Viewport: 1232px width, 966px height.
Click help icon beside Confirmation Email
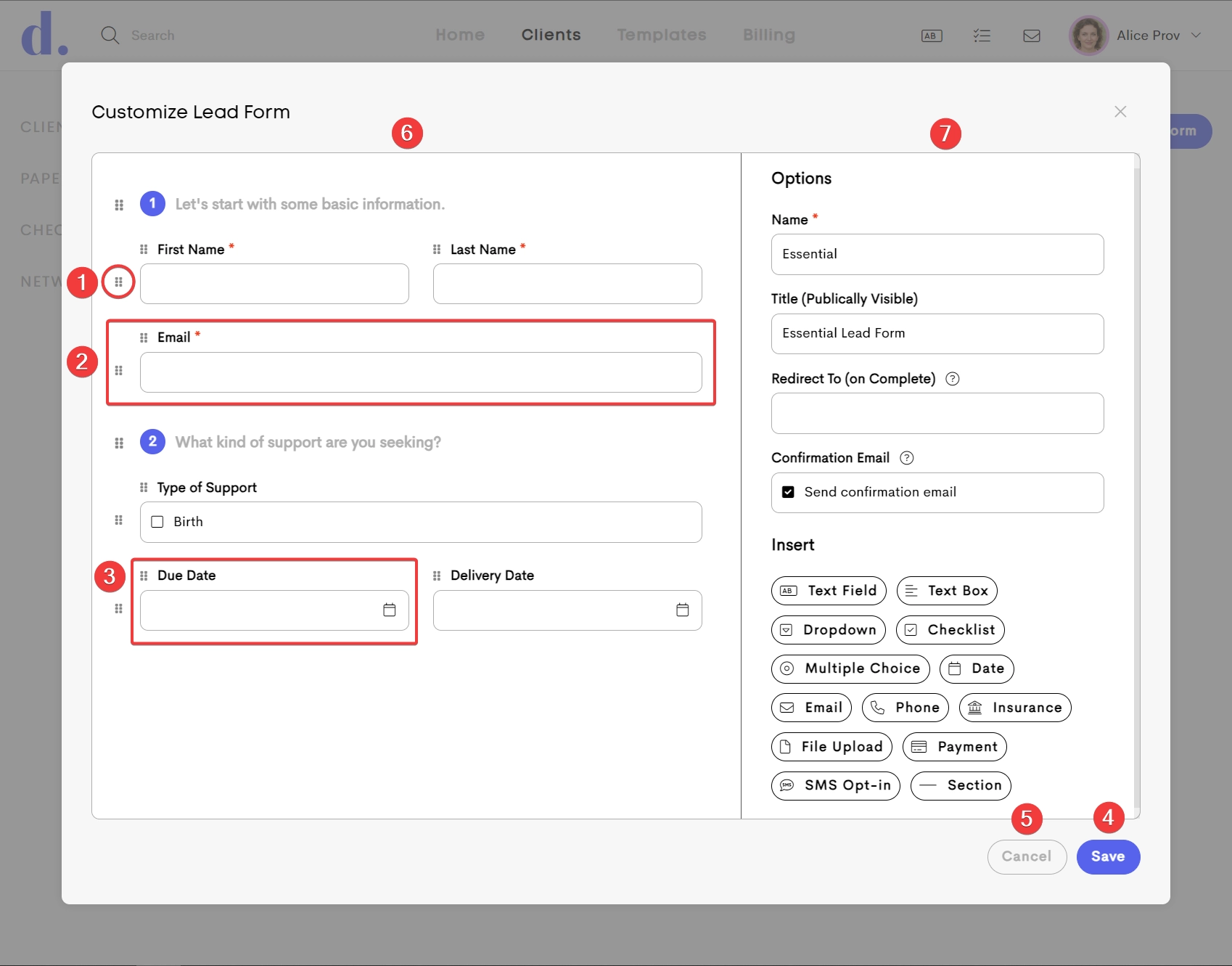[906, 458]
